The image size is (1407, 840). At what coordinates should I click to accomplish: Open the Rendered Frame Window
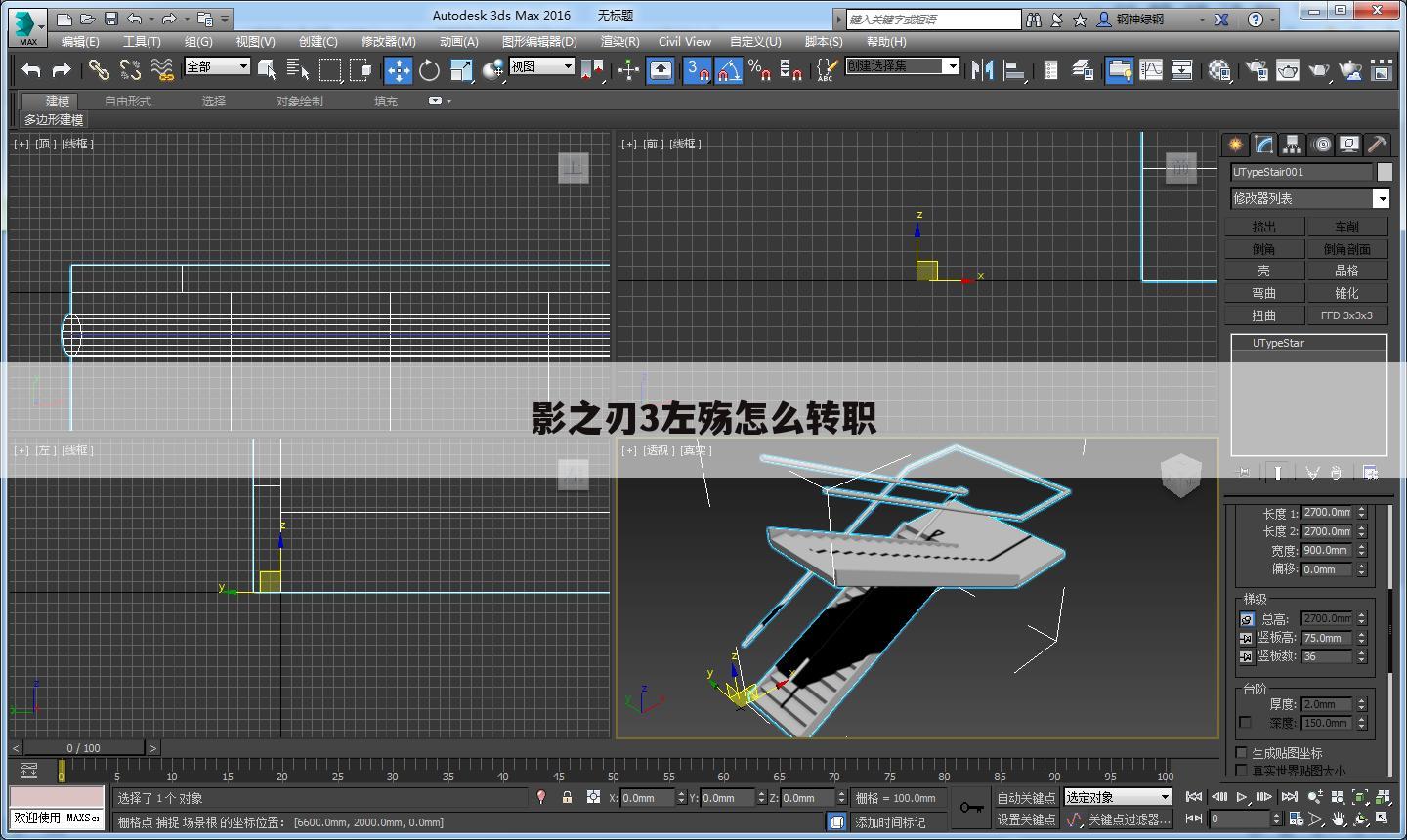click(1288, 69)
